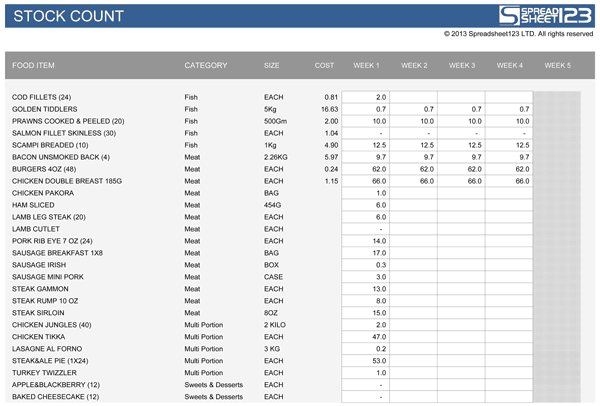Screen dimensions: 600x406
Task: Click cost 5.97 for BACON UNSMOKED BACK
Action: 331,157
